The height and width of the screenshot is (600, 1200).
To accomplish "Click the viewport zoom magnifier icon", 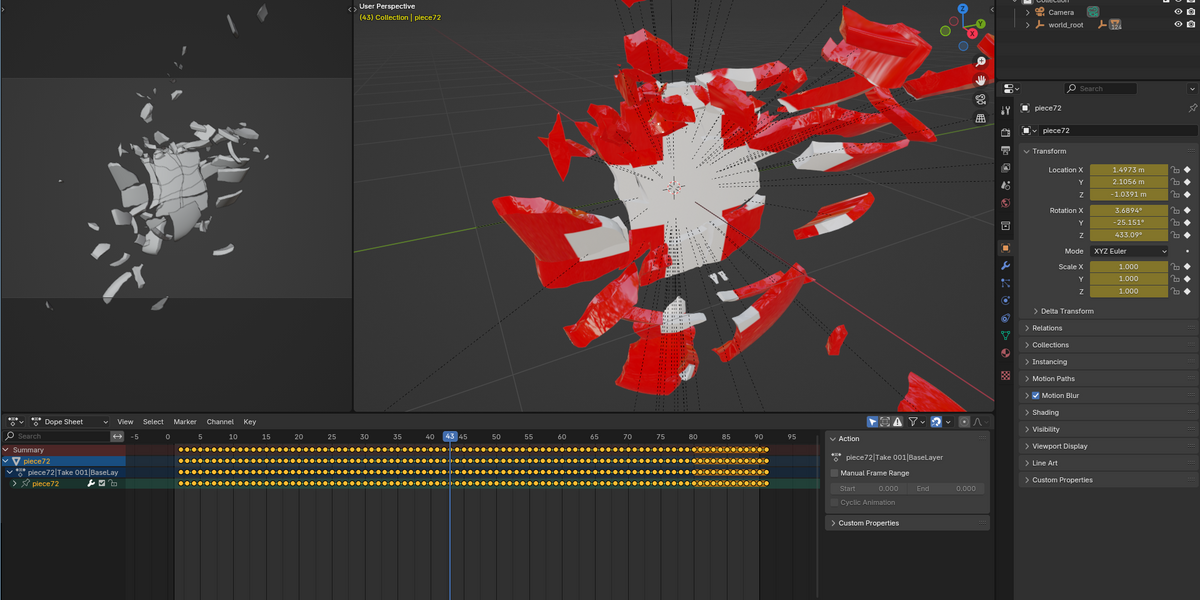I will coord(981,62).
